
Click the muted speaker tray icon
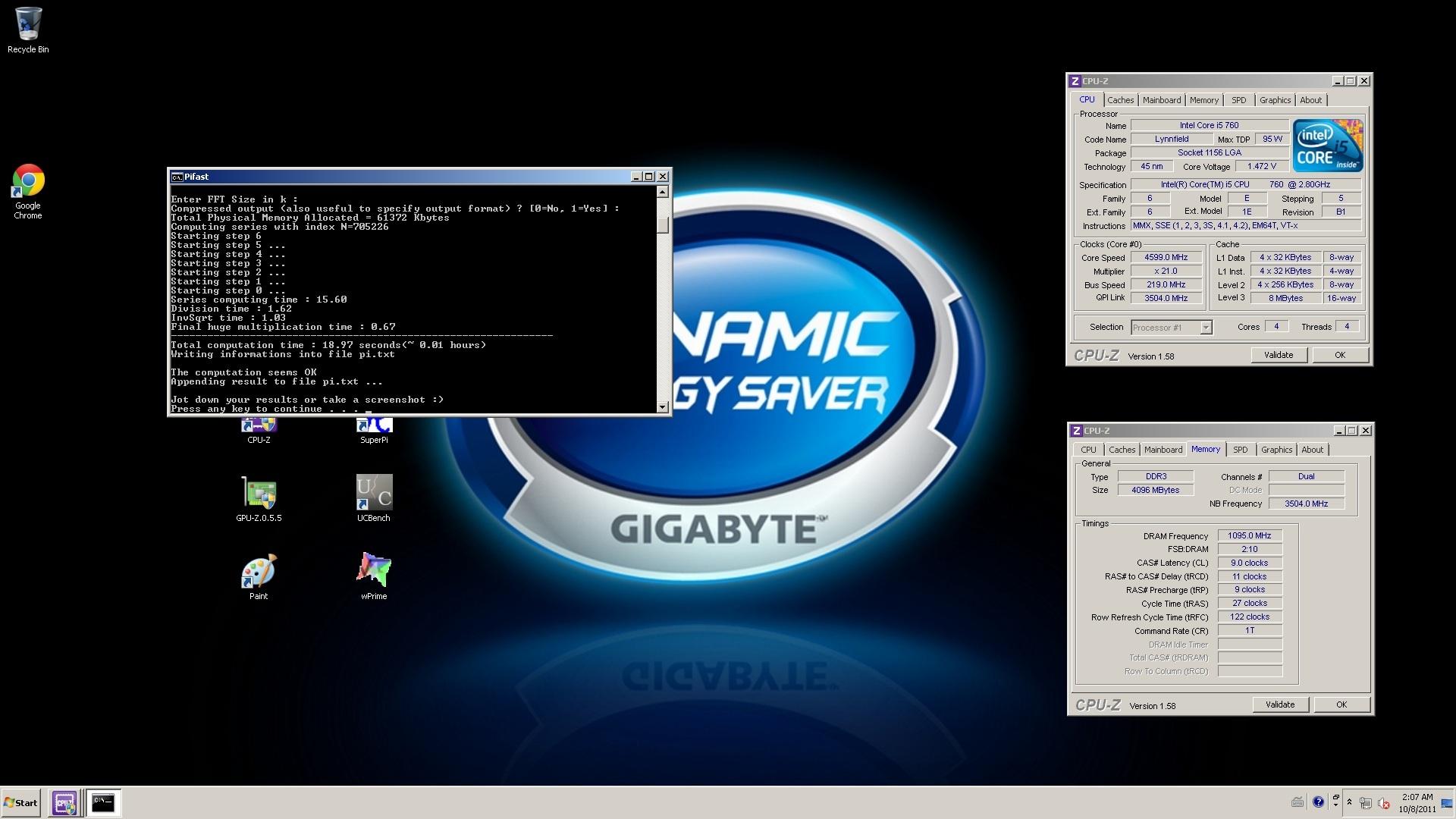1384,803
